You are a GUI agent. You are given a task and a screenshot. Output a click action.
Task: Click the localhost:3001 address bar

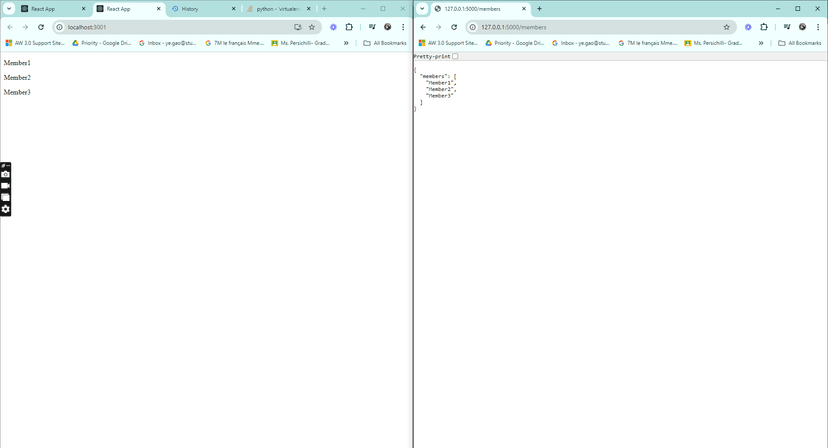coord(180,27)
